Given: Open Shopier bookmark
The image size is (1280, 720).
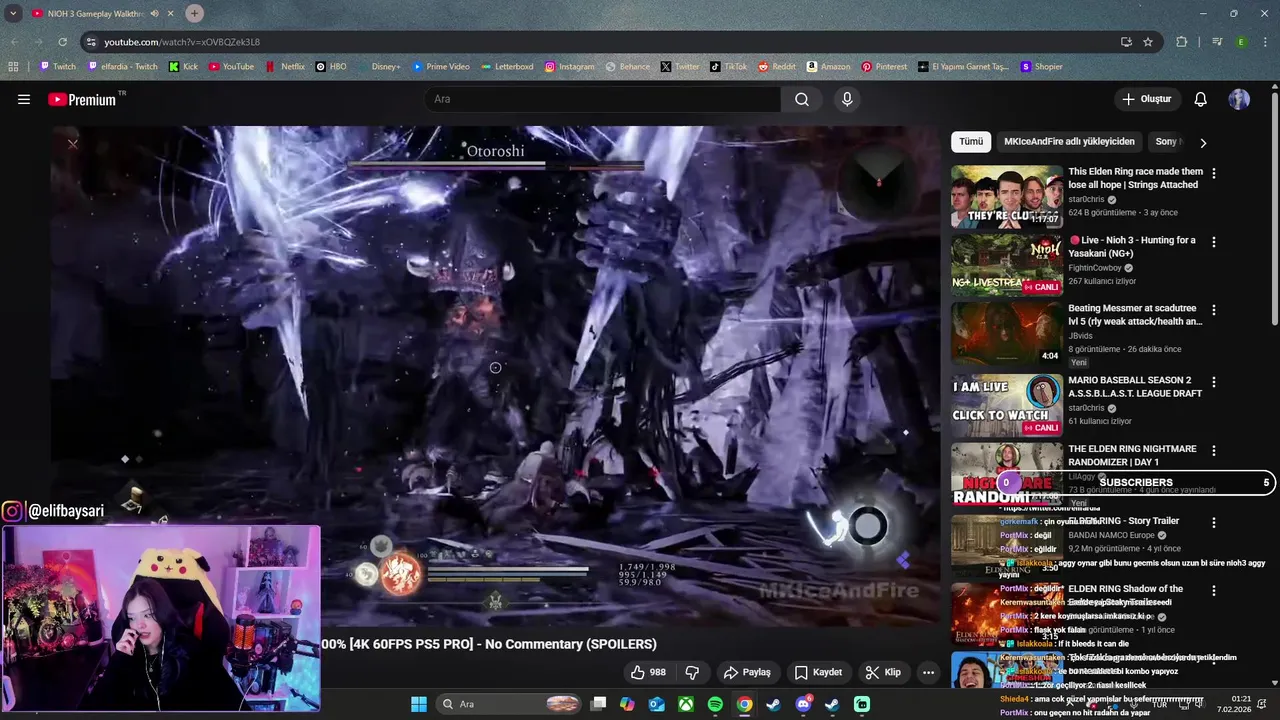Looking at the screenshot, I should (x=1041, y=67).
